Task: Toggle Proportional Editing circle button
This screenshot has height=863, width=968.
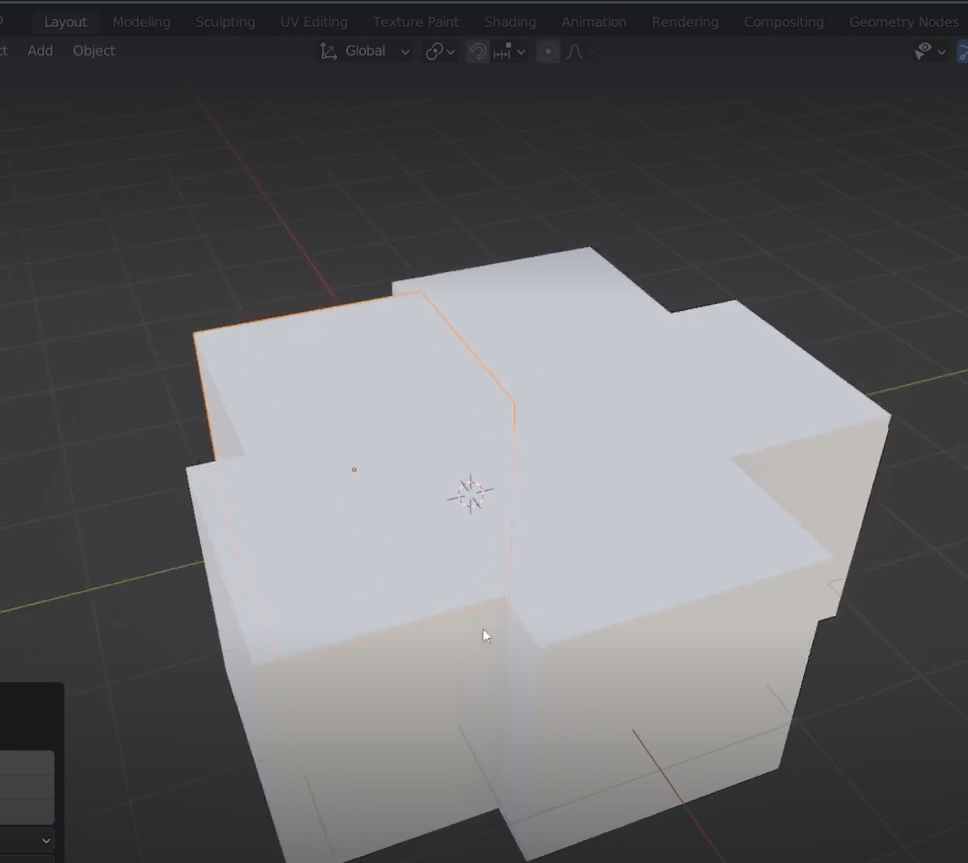Action: click(x=548, y=51)
